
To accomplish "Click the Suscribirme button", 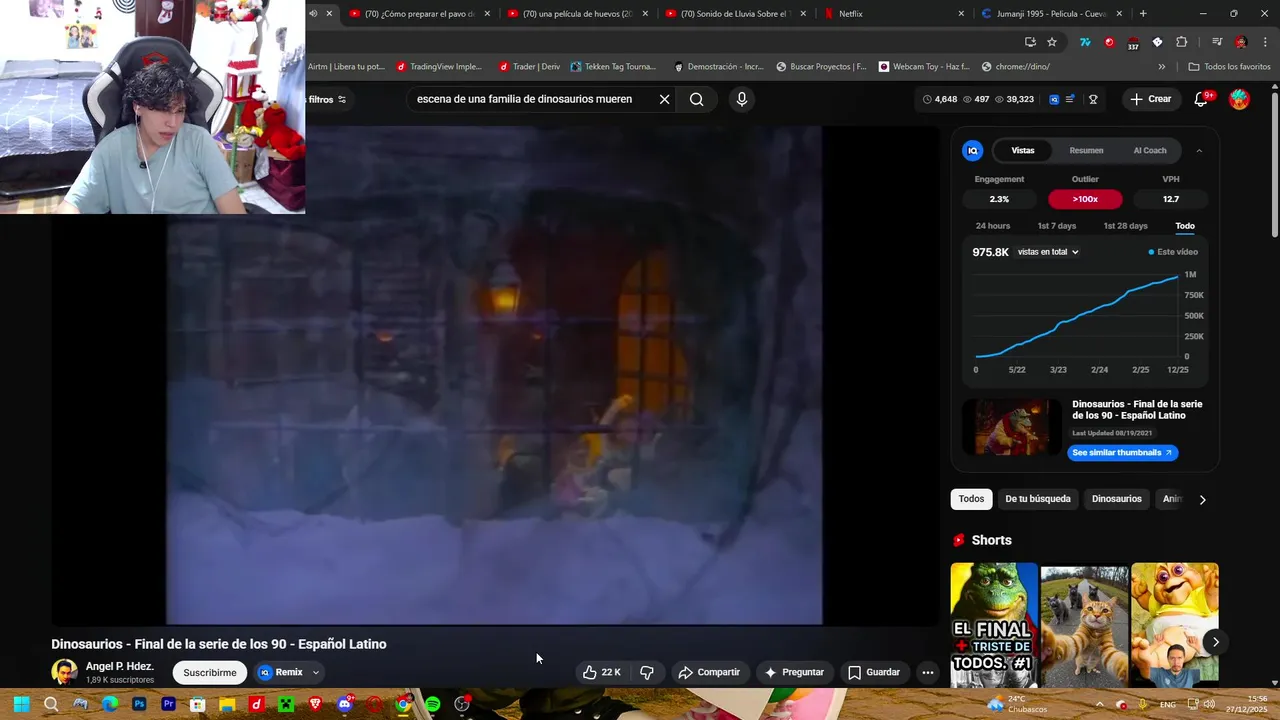I will click(x=210, y=672).
